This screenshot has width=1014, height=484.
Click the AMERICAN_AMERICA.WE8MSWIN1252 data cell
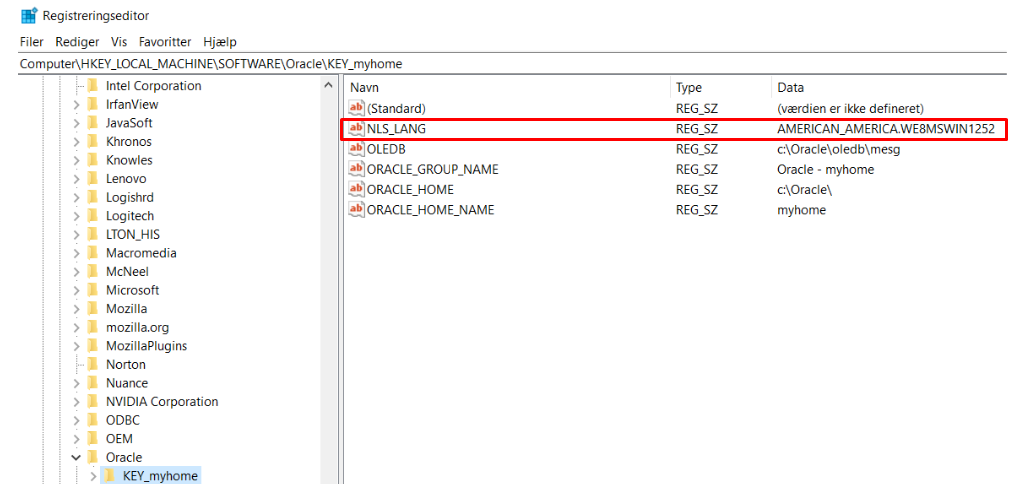click(886, 129)
